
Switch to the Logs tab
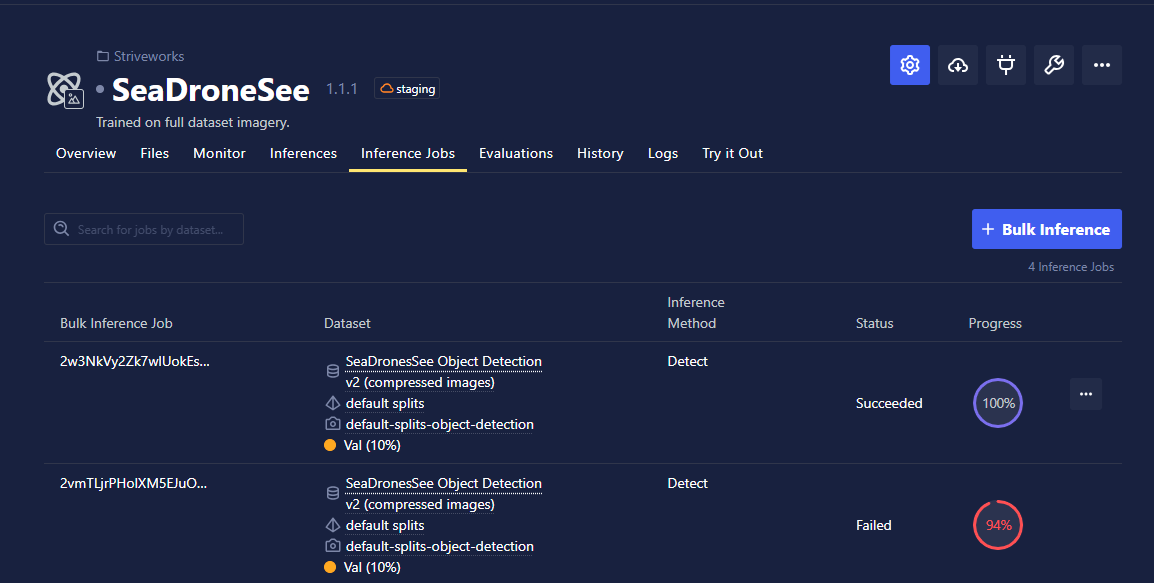pos(662,153)
